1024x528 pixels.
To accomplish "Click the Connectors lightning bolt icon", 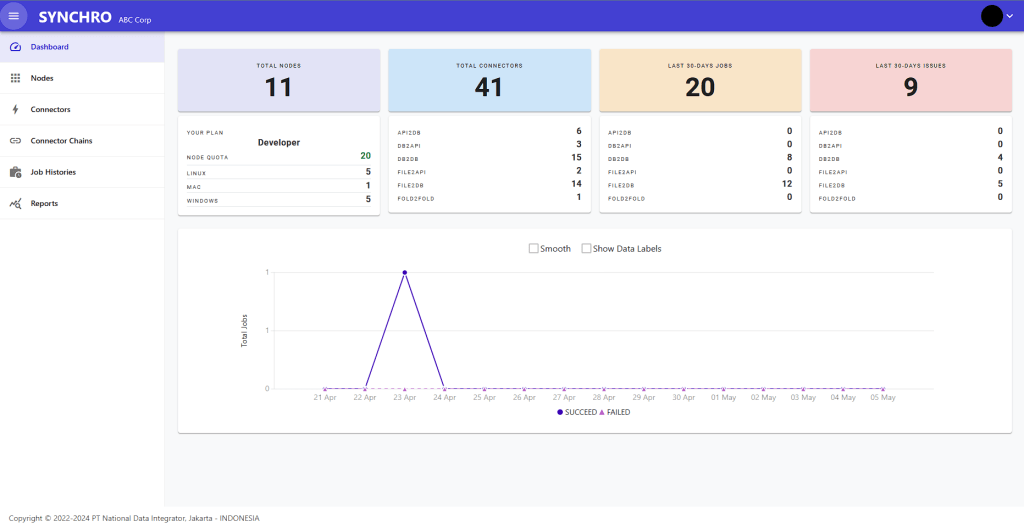I will point(16,110).
